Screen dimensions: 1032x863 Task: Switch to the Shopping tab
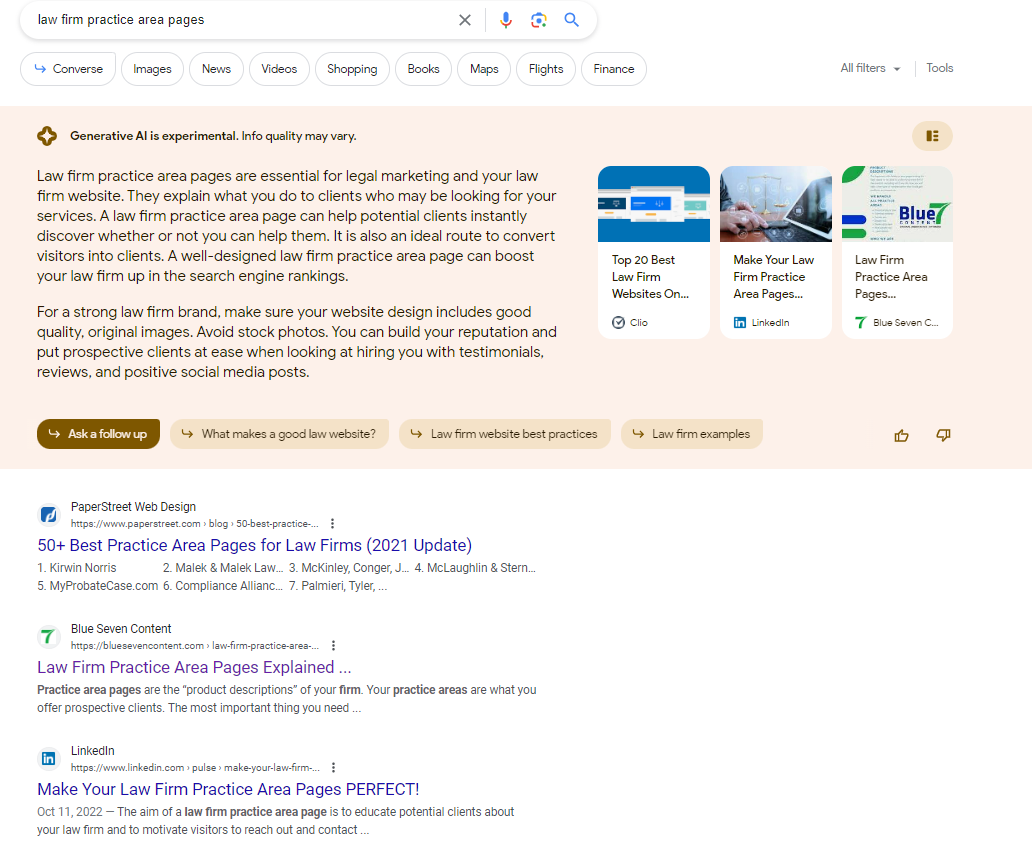click(x=352, y=68)
